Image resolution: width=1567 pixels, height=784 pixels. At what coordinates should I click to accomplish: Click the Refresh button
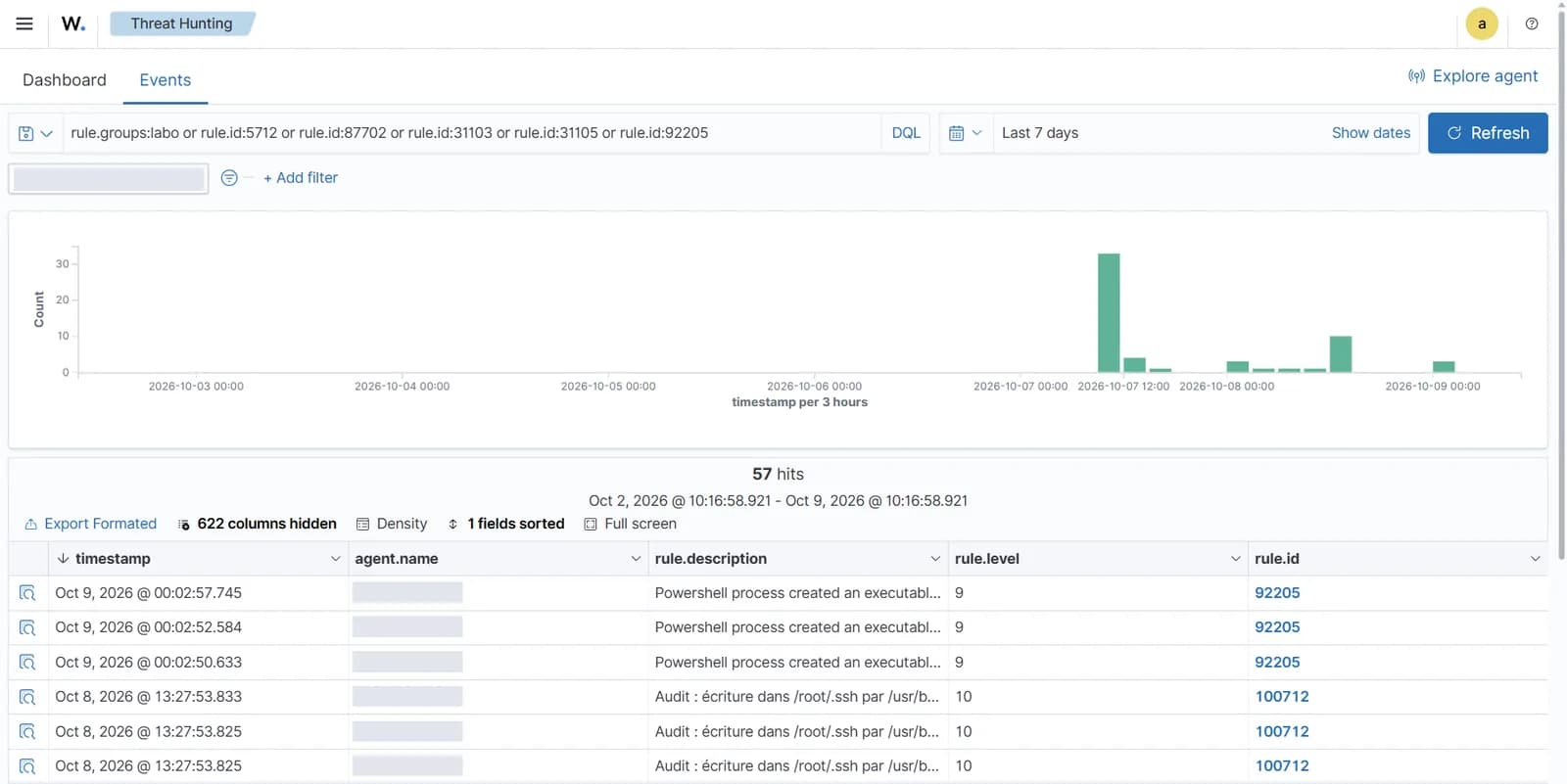click(1488, 133)
